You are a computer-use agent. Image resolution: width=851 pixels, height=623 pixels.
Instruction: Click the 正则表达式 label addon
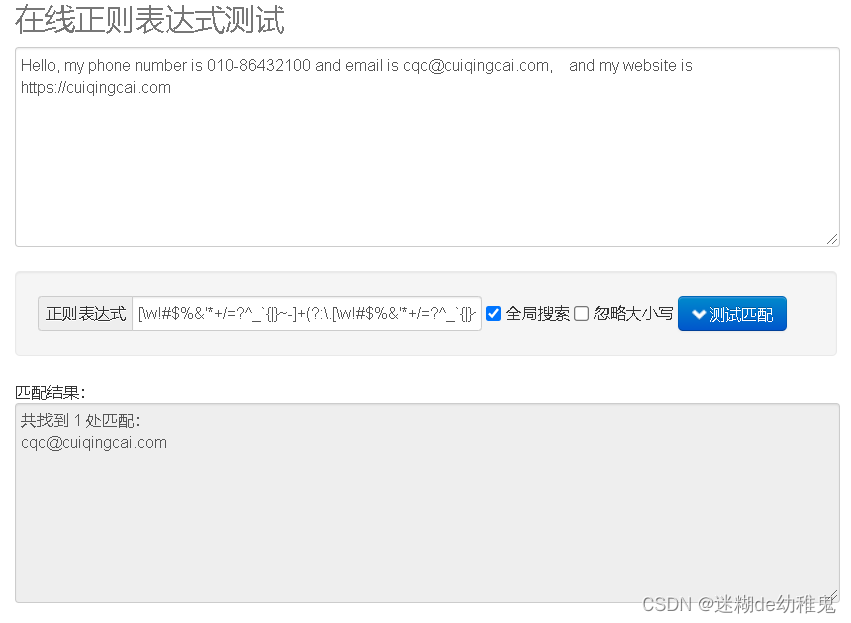[86, 314]
